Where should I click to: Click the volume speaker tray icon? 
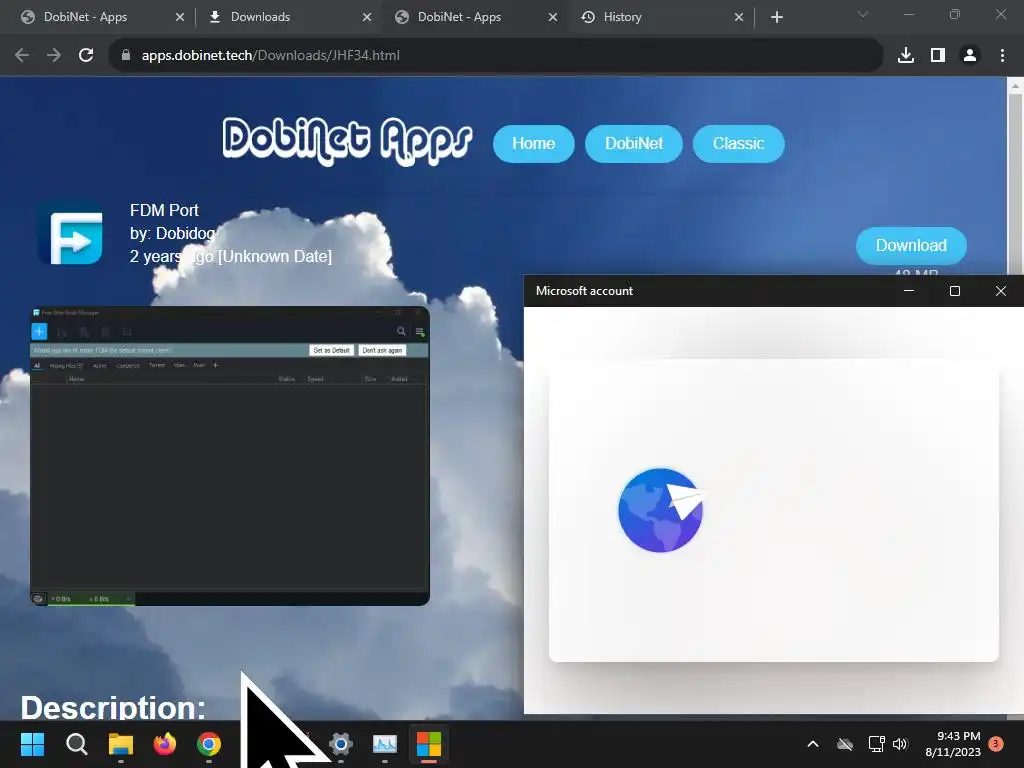[x=901, y=744]
